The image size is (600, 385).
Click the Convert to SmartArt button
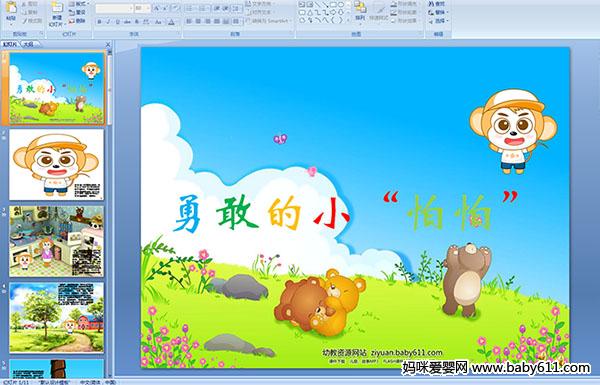tap(268, 21)
